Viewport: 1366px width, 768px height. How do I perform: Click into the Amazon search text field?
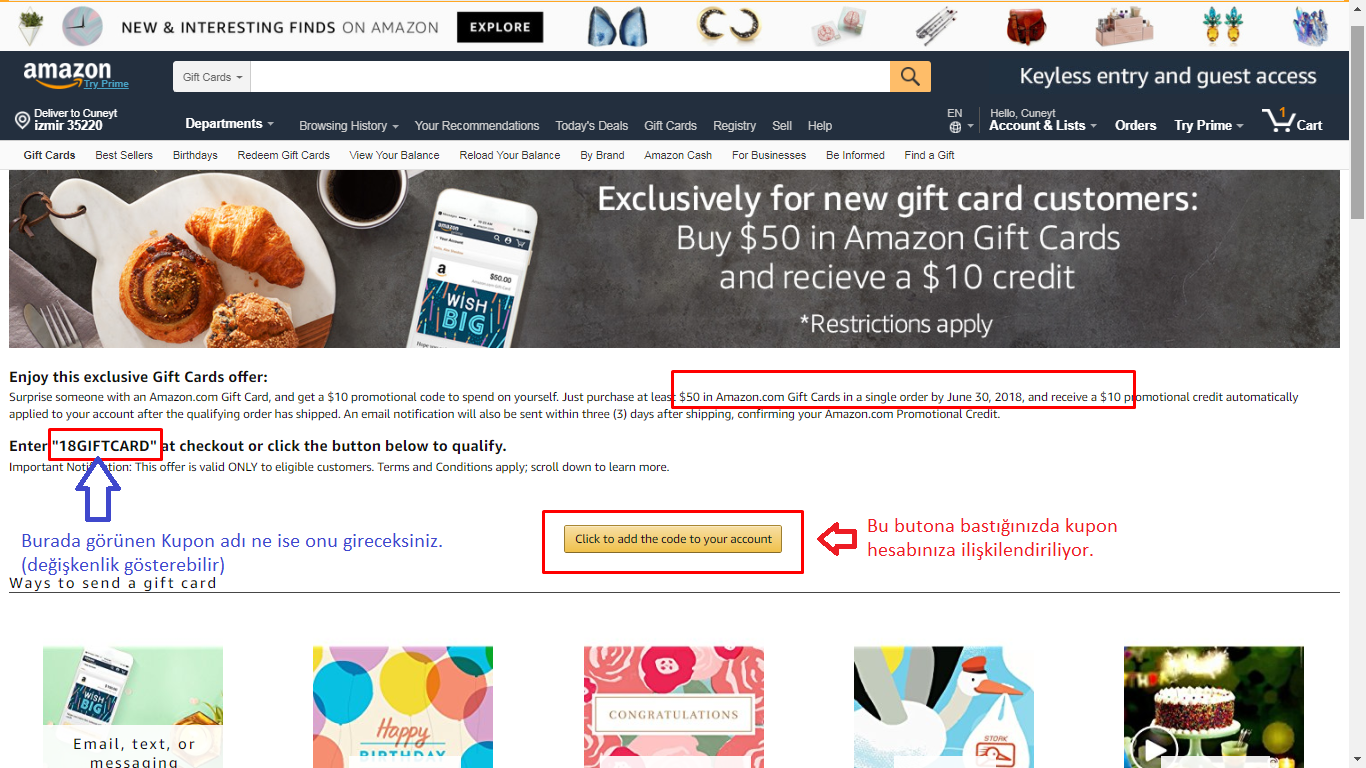point(570,77)
